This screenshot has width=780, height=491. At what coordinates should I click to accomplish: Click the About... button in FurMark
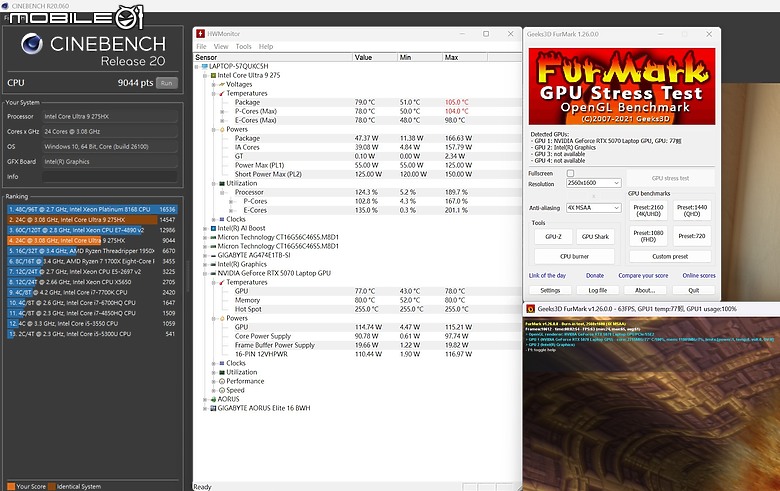coord(645,290)
